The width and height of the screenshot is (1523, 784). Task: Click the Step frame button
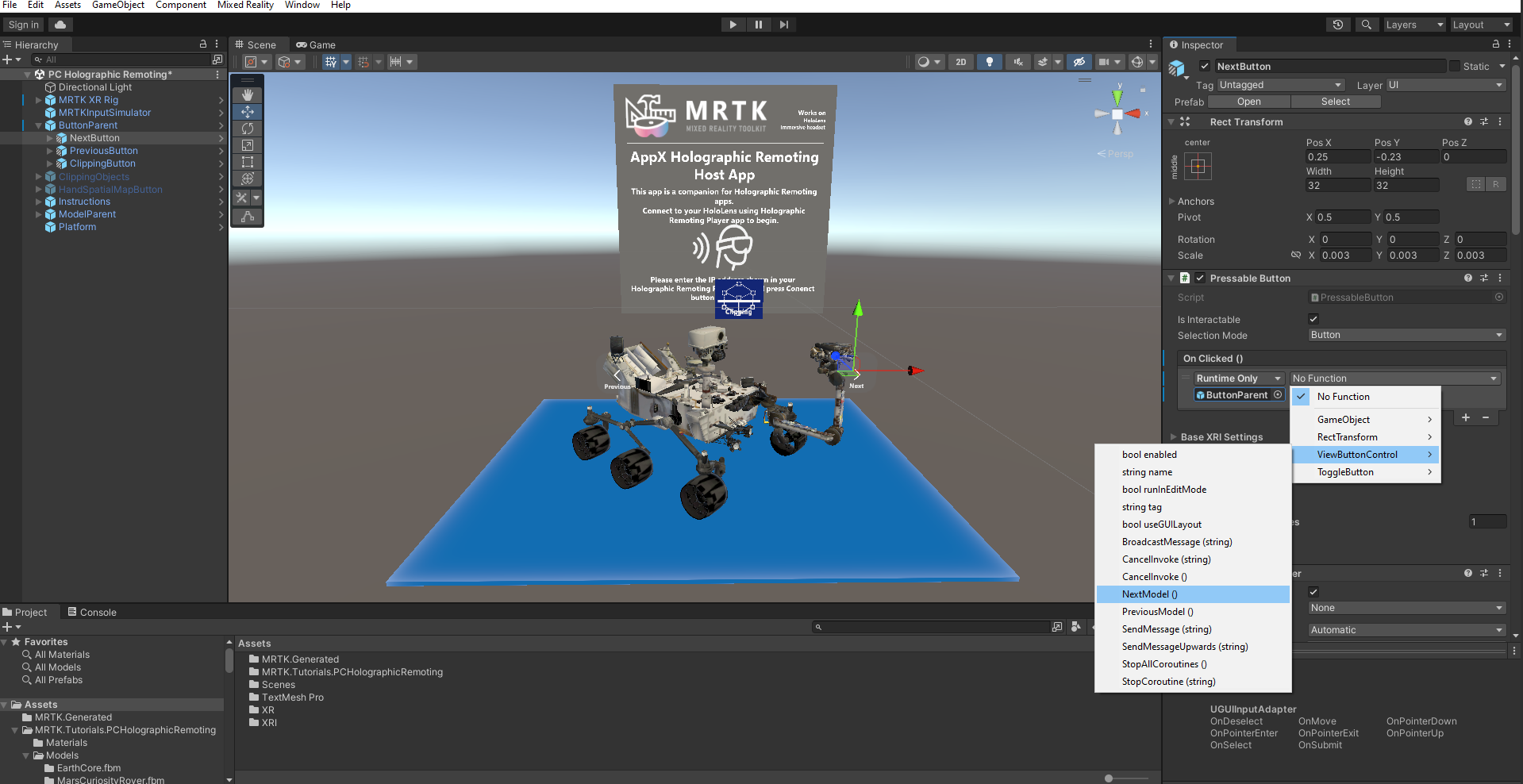pyautogui.click(x=783, y=24)
